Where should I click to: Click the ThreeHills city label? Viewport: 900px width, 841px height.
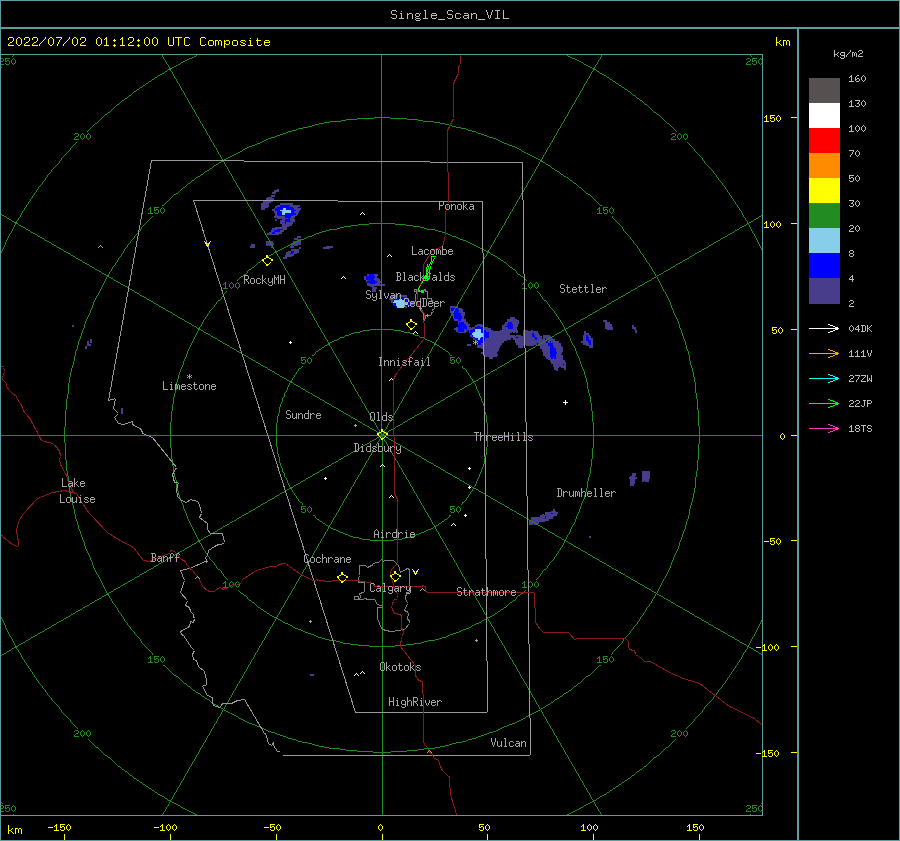pyautogui.click(x=503, y=437)
